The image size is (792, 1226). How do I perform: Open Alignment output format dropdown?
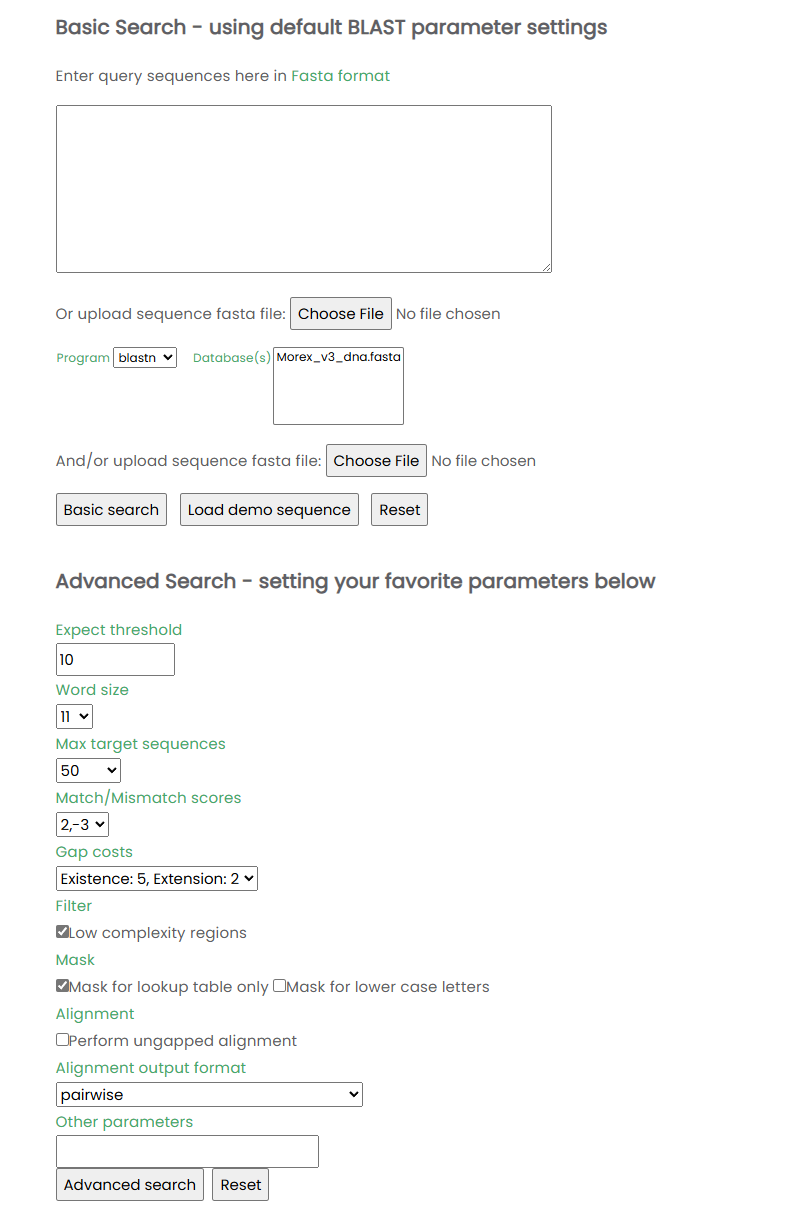[x=209, y=1094]
